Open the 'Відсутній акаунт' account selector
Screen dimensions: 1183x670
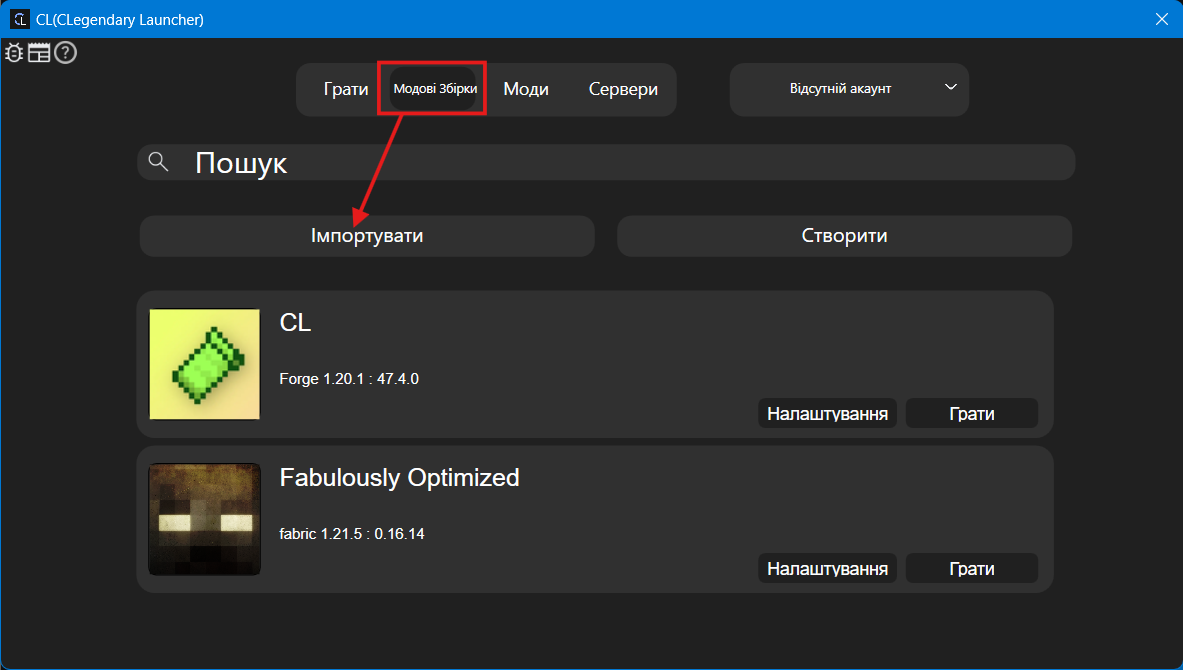click(x=840, y=89)
